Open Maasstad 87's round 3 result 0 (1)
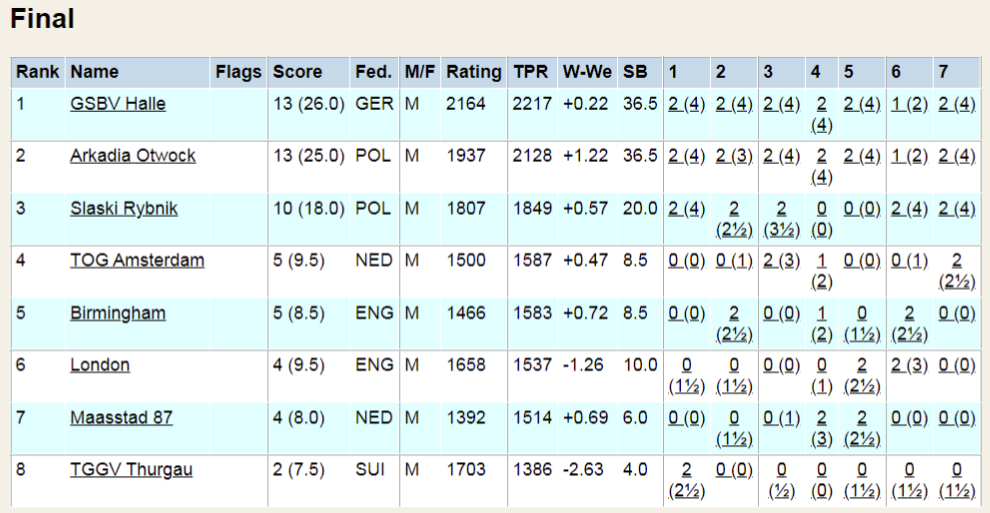Viewport: 990px width, 513px height. click(781, 418)
